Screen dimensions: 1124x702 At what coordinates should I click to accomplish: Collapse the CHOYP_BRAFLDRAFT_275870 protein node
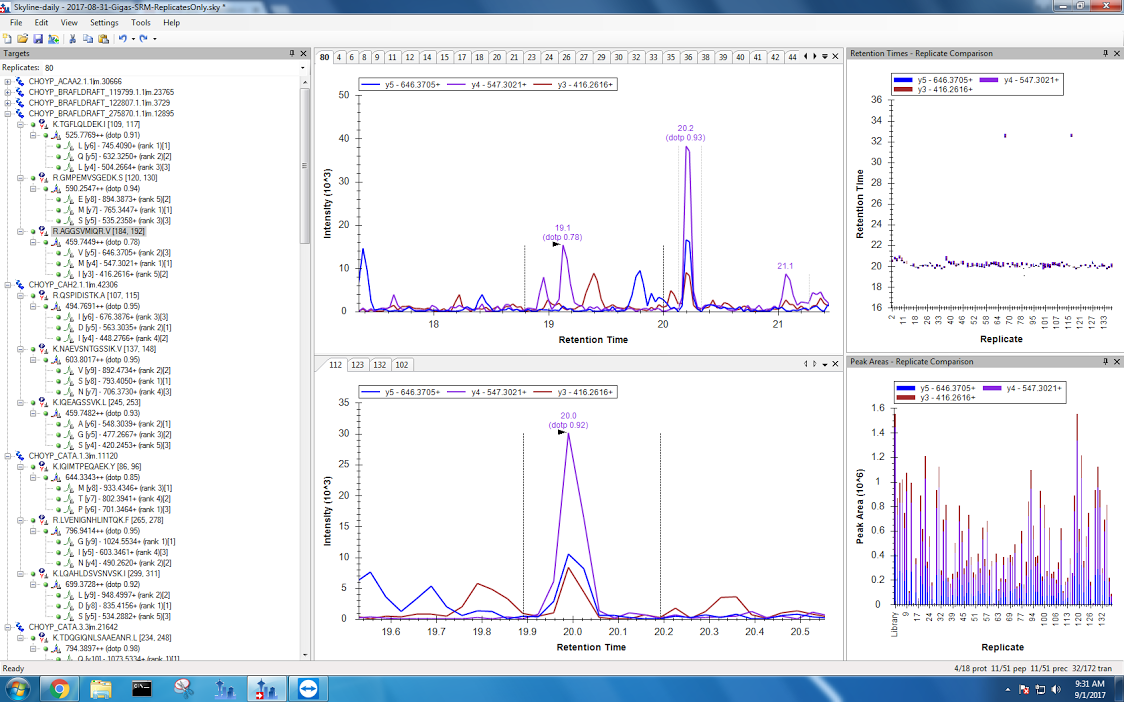[x=8, y=113]
